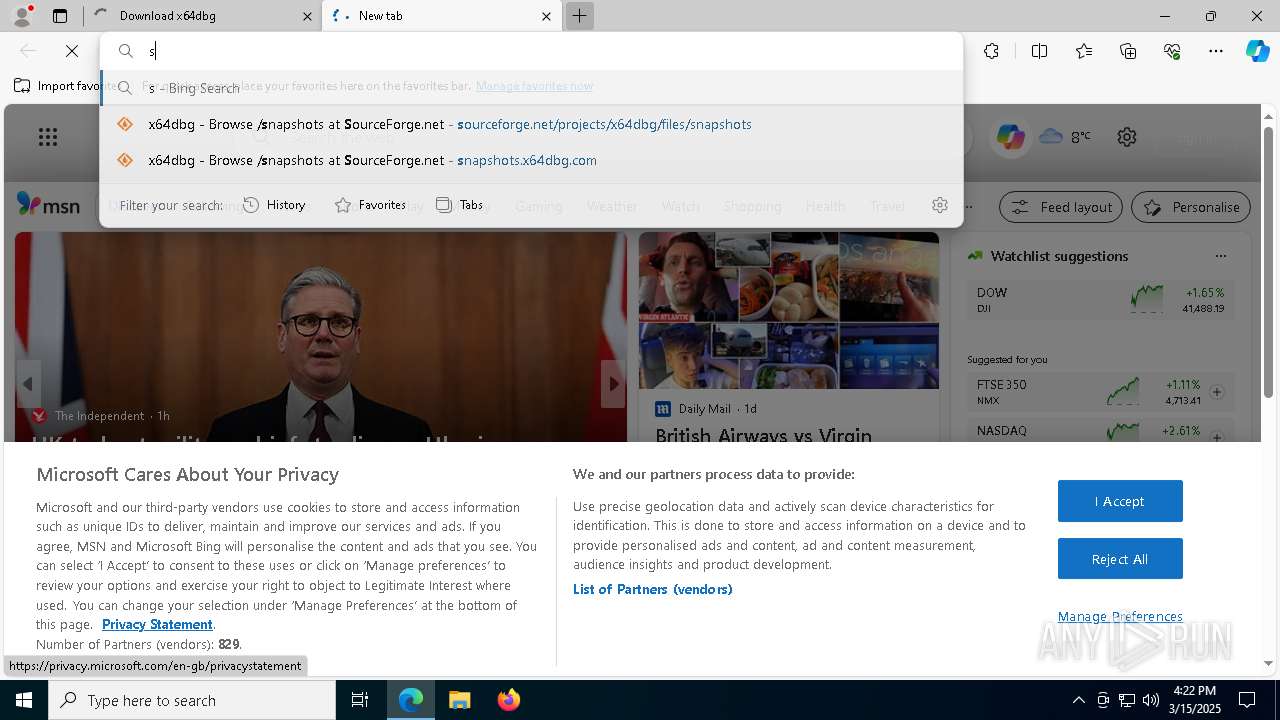Screen dimensions: 1280x720
Task: Add NASDAQ to watchlist
Action: coord(1217,437)
